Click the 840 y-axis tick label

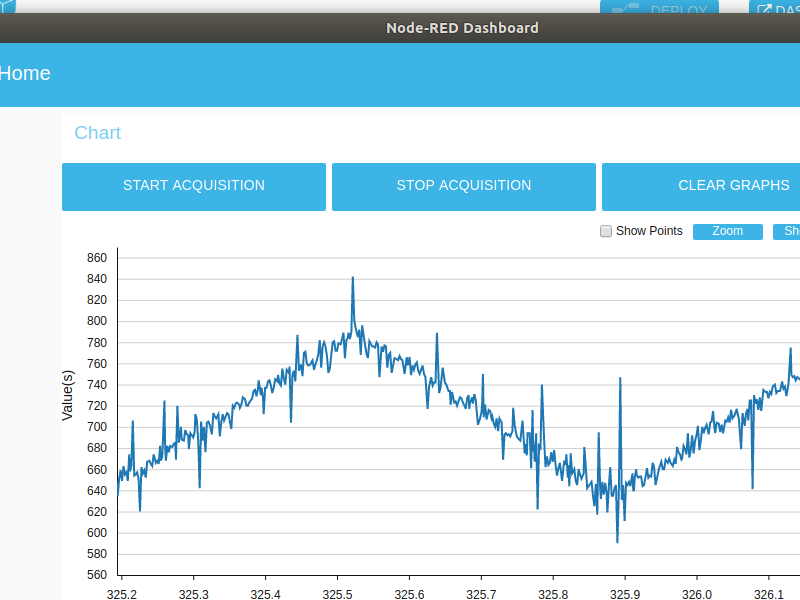[x=97, y=279]
